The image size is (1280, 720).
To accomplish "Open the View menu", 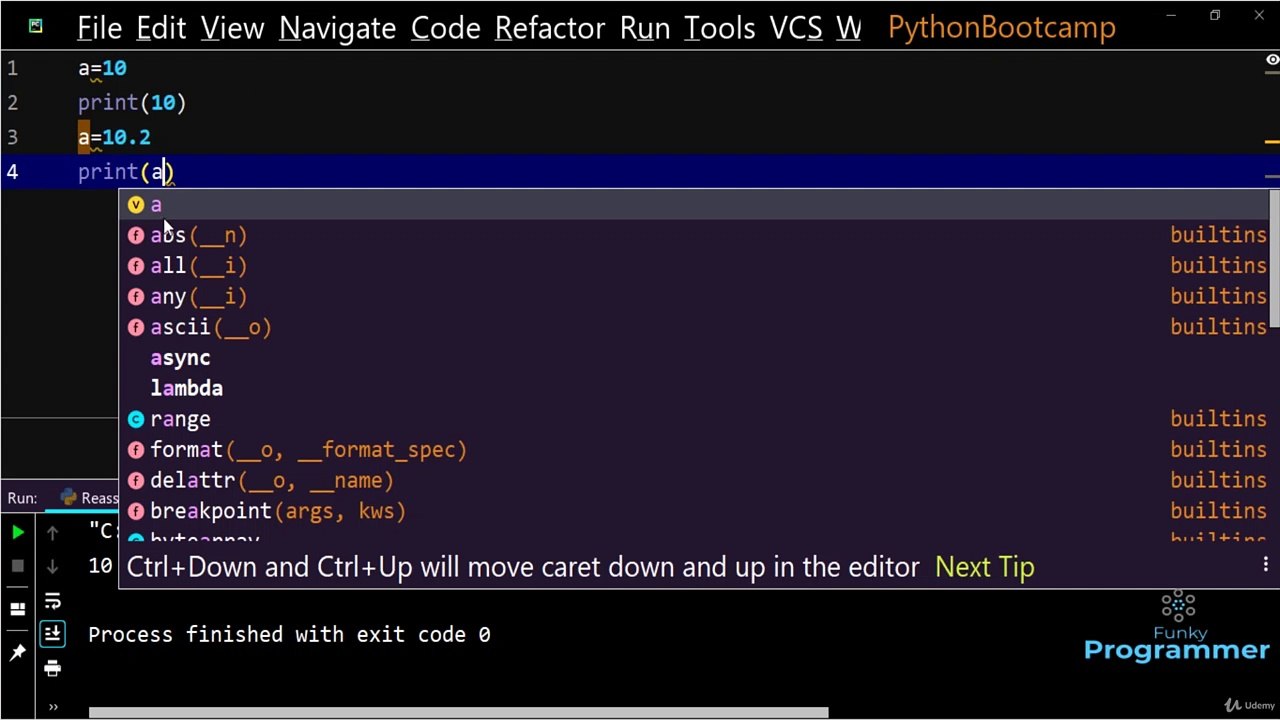I will [x=232, y=28].
